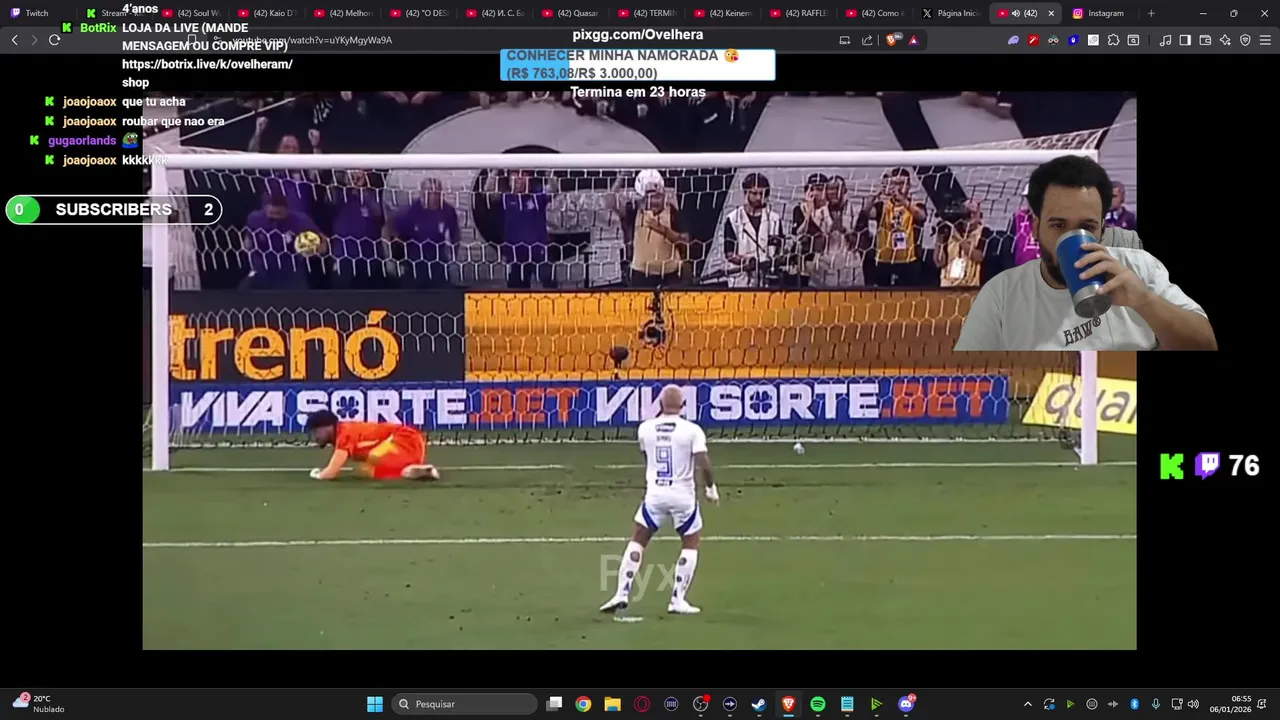The height and width of the screenshot is (720, 1280).
Task: Open the '(42) Kaio D' YouTube tab
Action: (x=266, y=13)
